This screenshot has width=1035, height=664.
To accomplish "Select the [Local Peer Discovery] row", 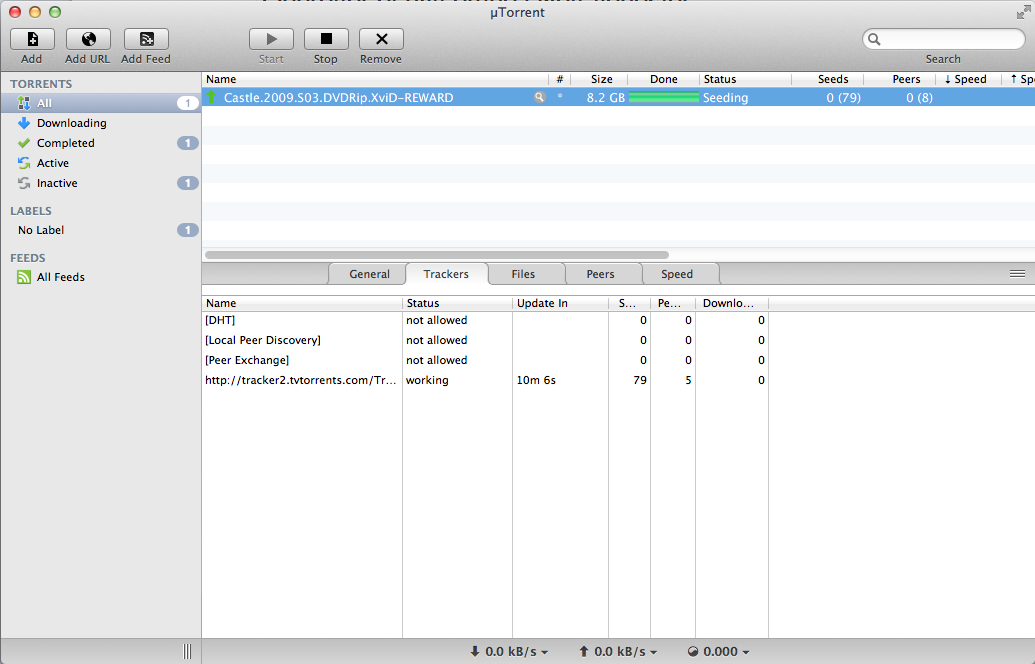I will coord(485,341).
